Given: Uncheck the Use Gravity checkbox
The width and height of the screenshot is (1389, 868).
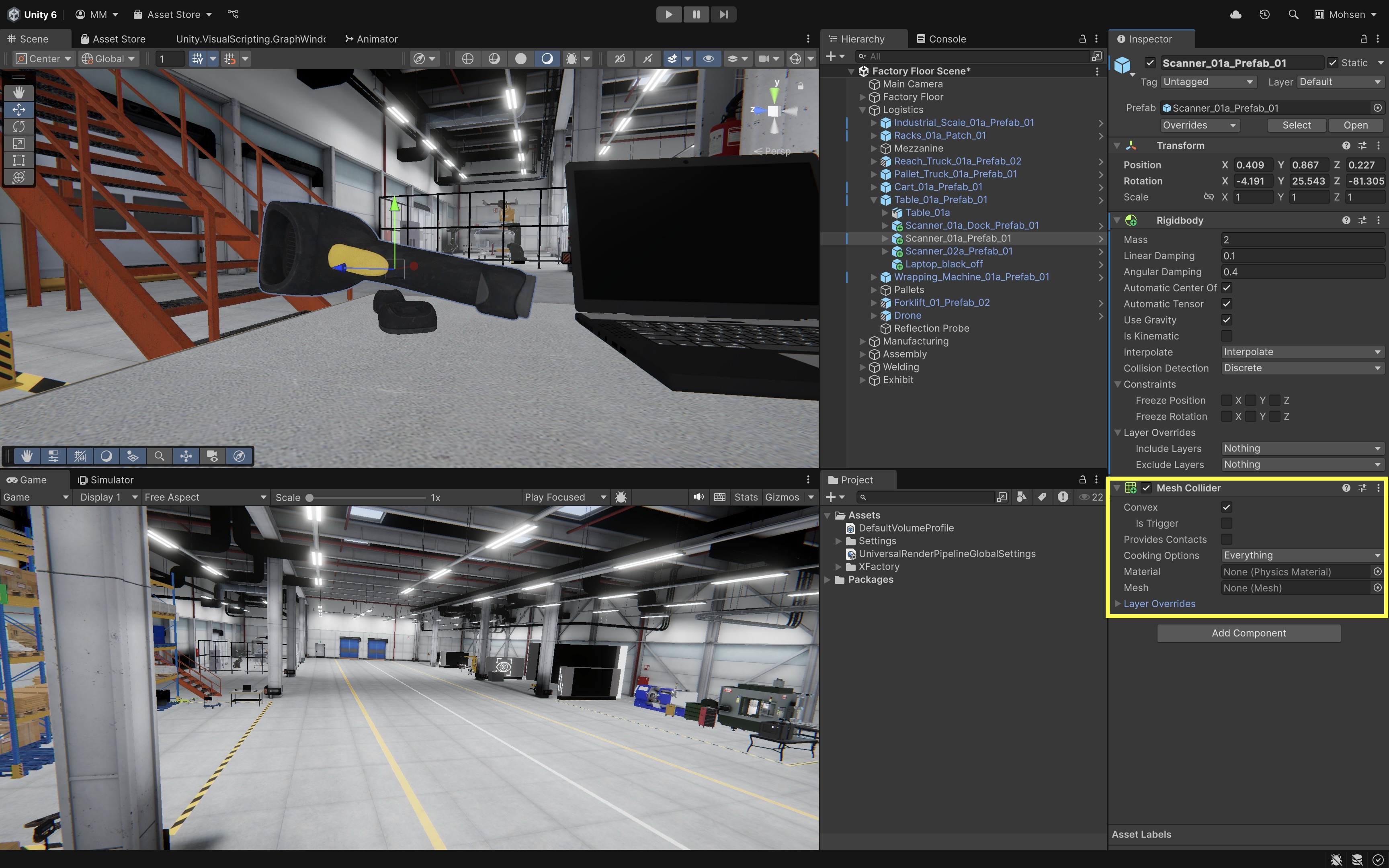Looking at the screenshot, I should [x=1227, y=320].
